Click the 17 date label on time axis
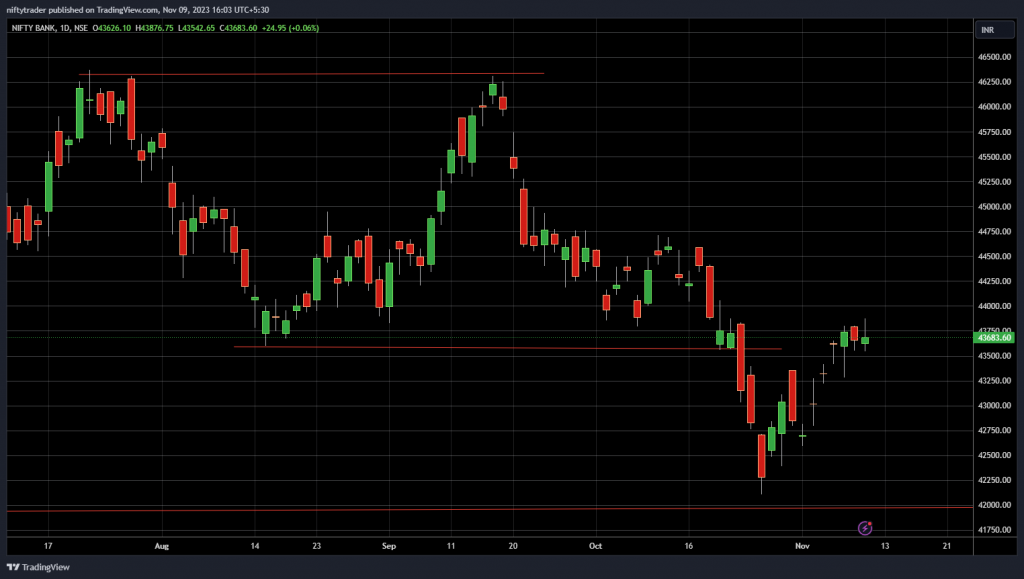Screen dimensions: 1024x579 point(48,546)
